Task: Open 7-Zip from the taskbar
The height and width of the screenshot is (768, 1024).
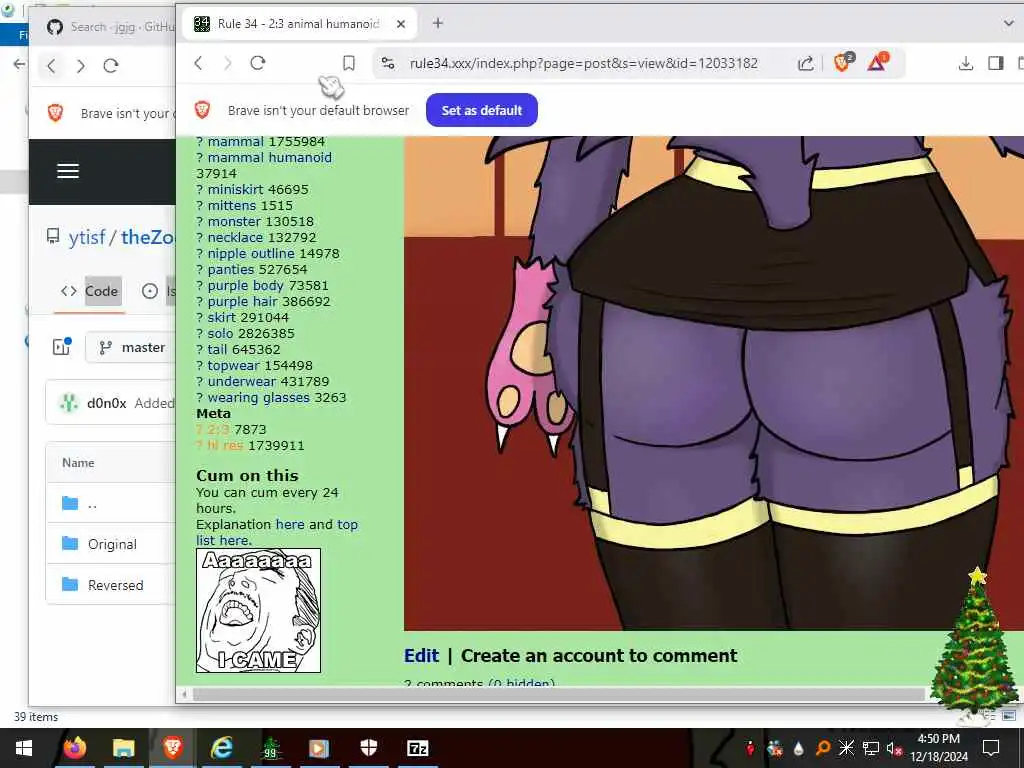Action: 417,748
